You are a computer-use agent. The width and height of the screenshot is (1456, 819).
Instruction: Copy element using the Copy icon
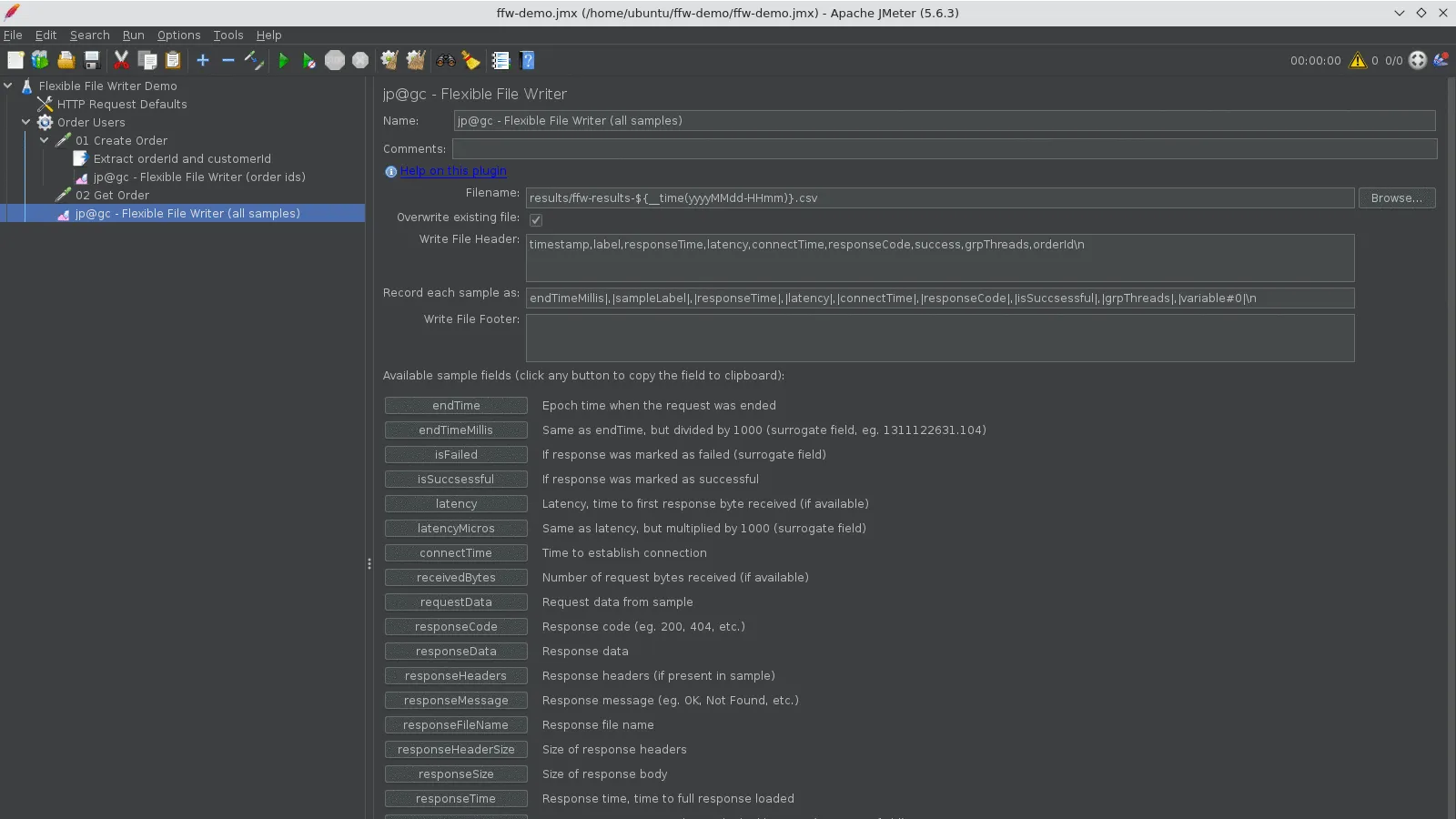tap(147, 60)
